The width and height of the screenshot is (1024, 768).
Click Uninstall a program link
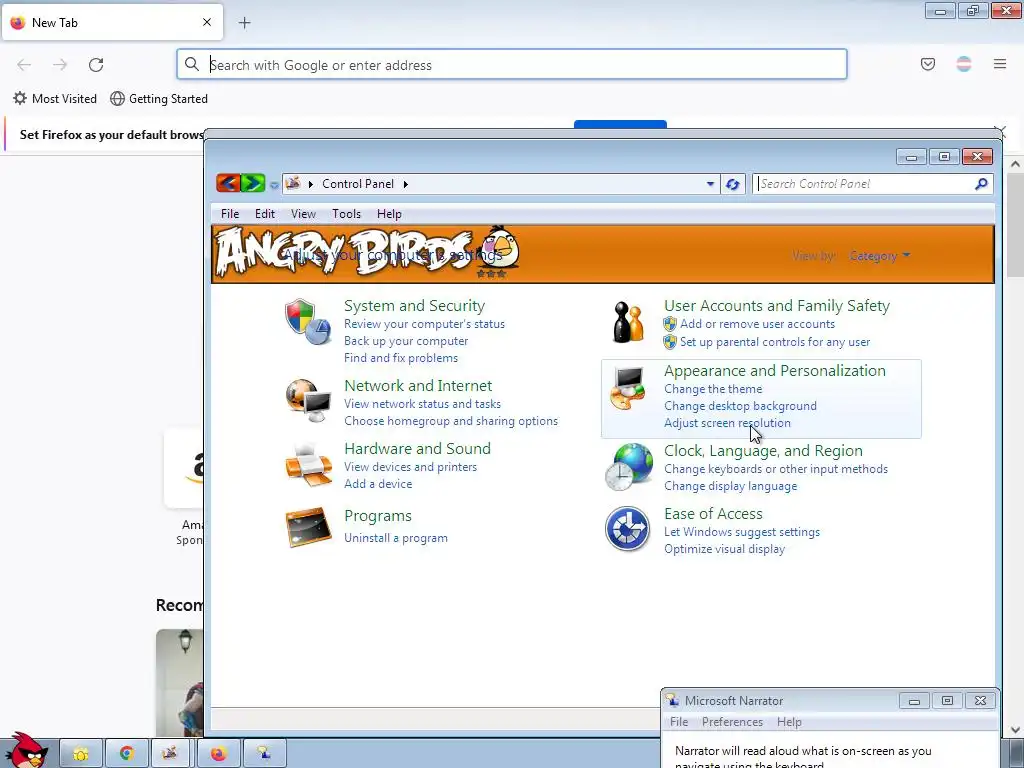click(x=396, y=538)
